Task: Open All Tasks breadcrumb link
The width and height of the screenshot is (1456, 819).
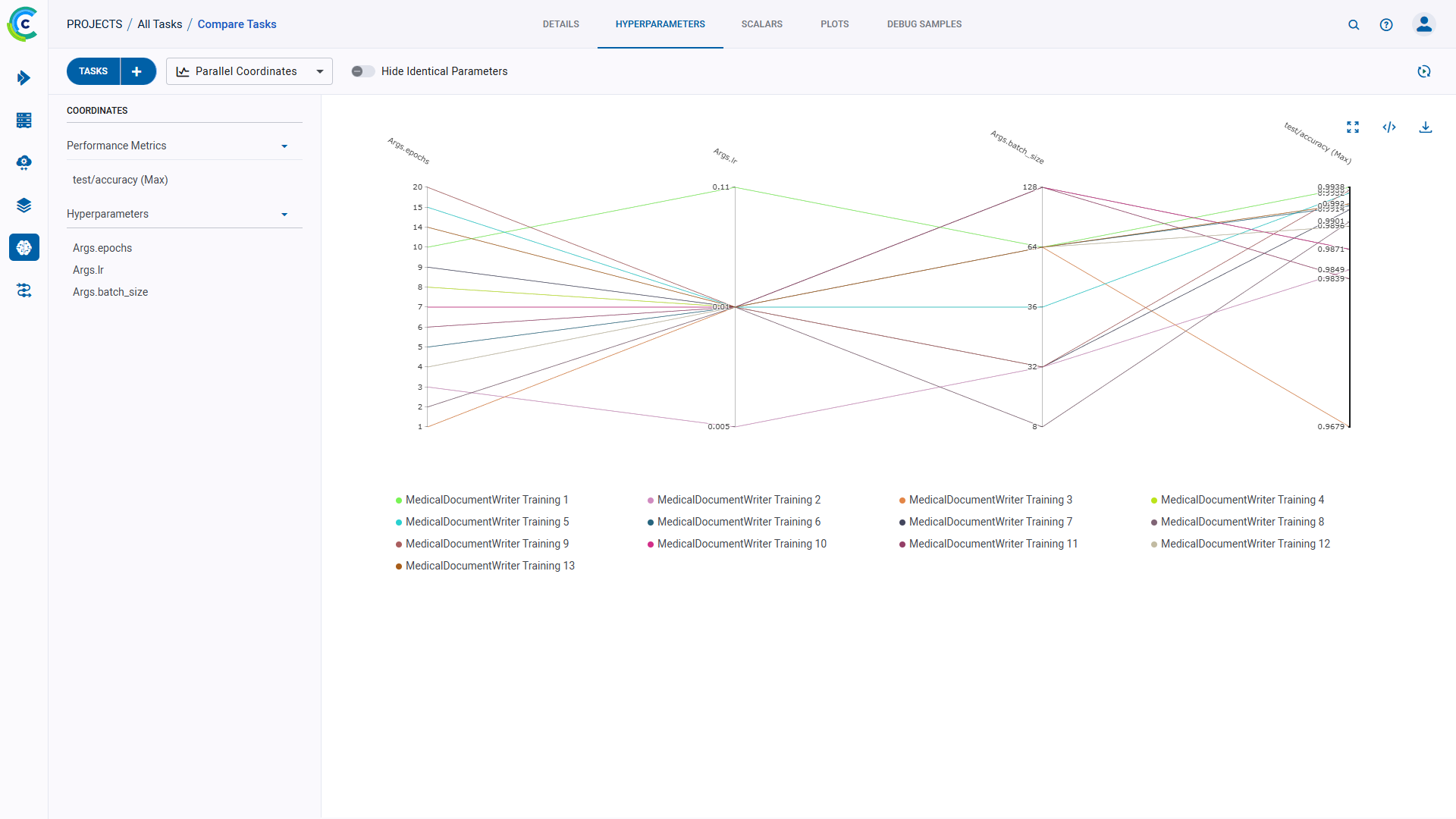Action: click(x=159, y=24)
